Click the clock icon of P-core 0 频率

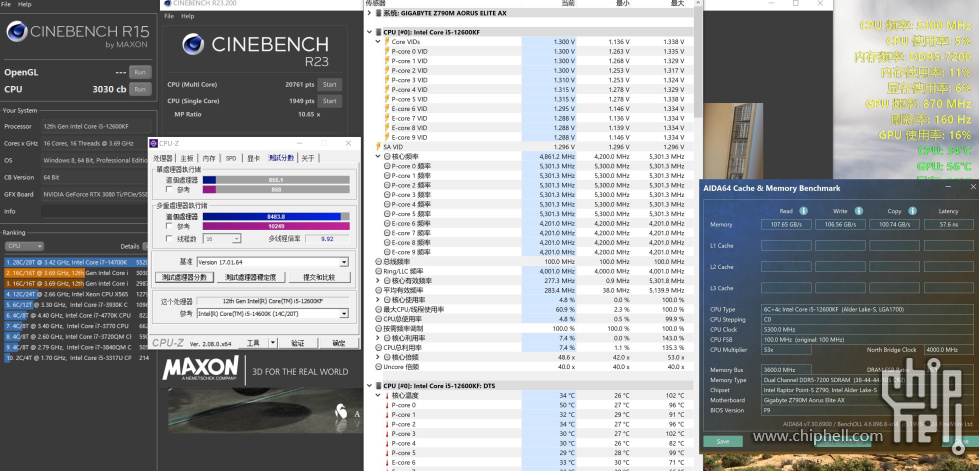[386, 166]
